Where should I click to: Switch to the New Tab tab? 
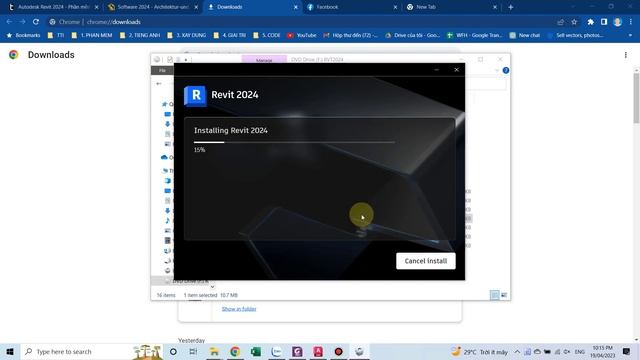(x=451, y=7)
